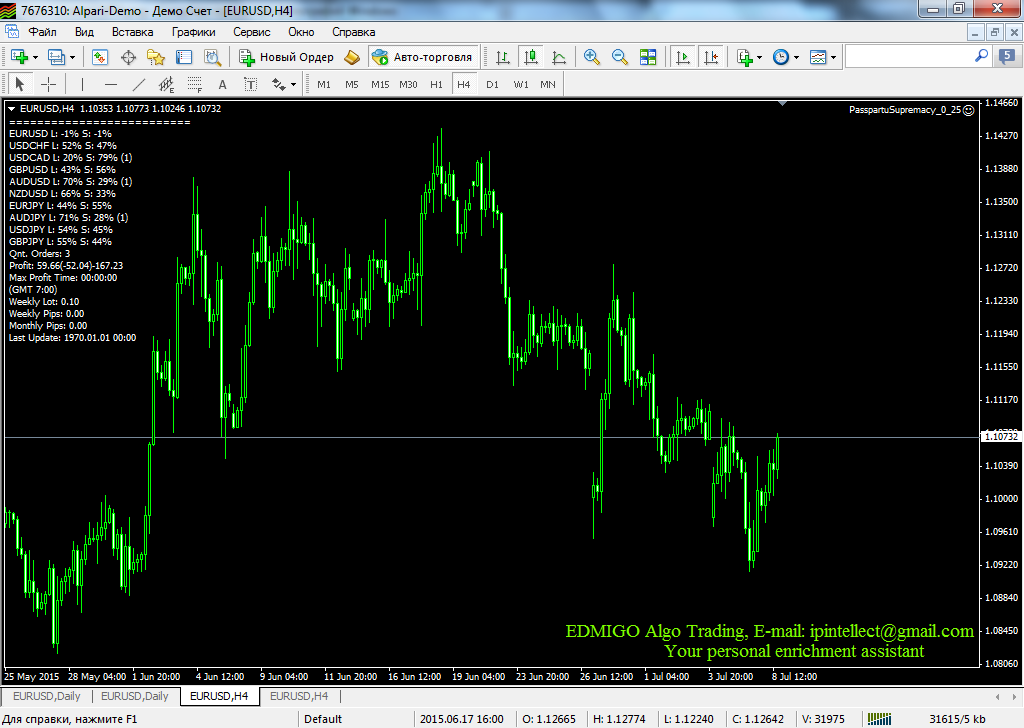Select the W1 timeframe button
Viewport: 1024px width, 728px height.
point(521,84)
